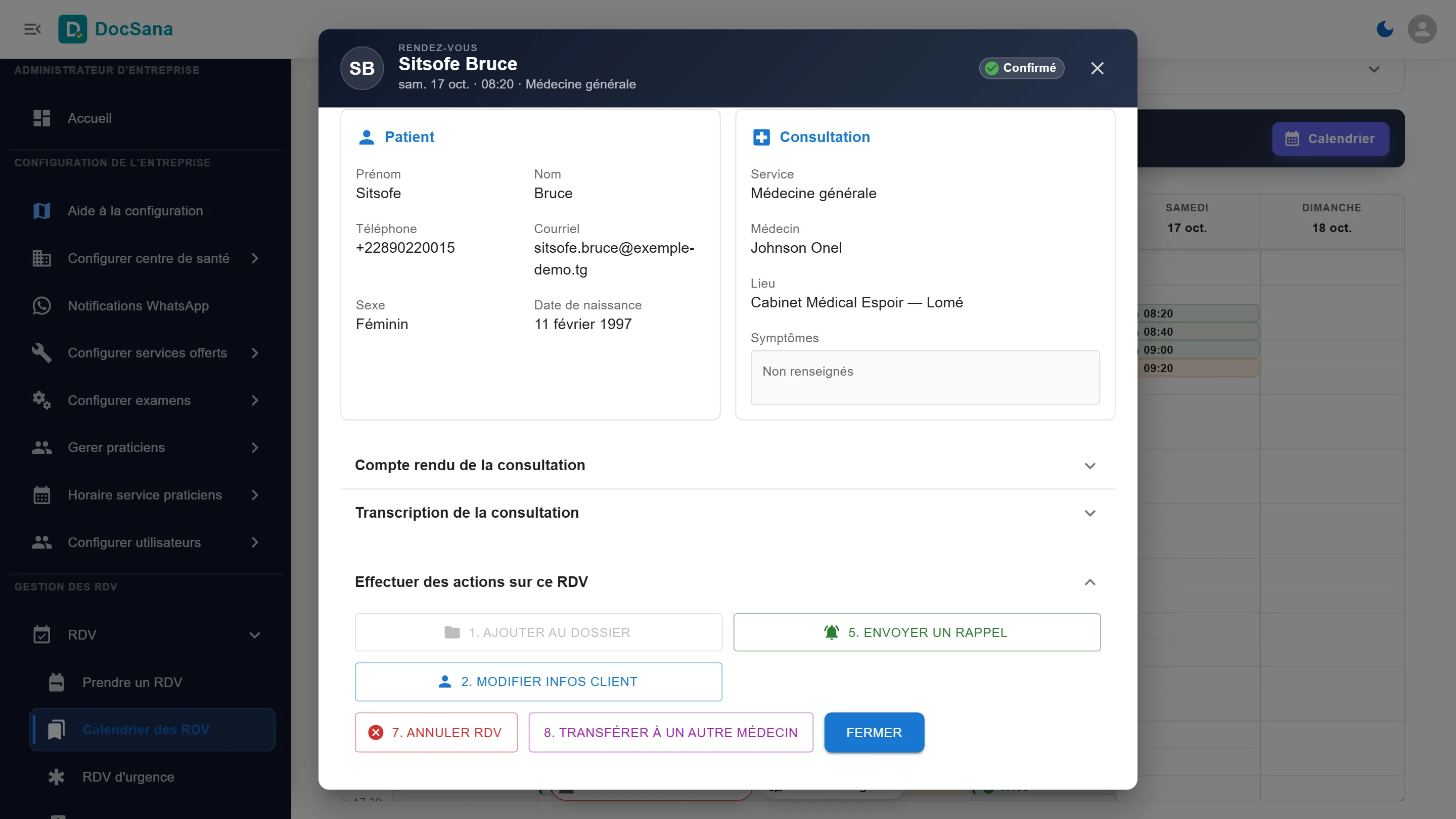The height and width of the screenshot is (819, 1456).
Task: Click 2. Modifier infos client button
Action: [x=538, y=681]
